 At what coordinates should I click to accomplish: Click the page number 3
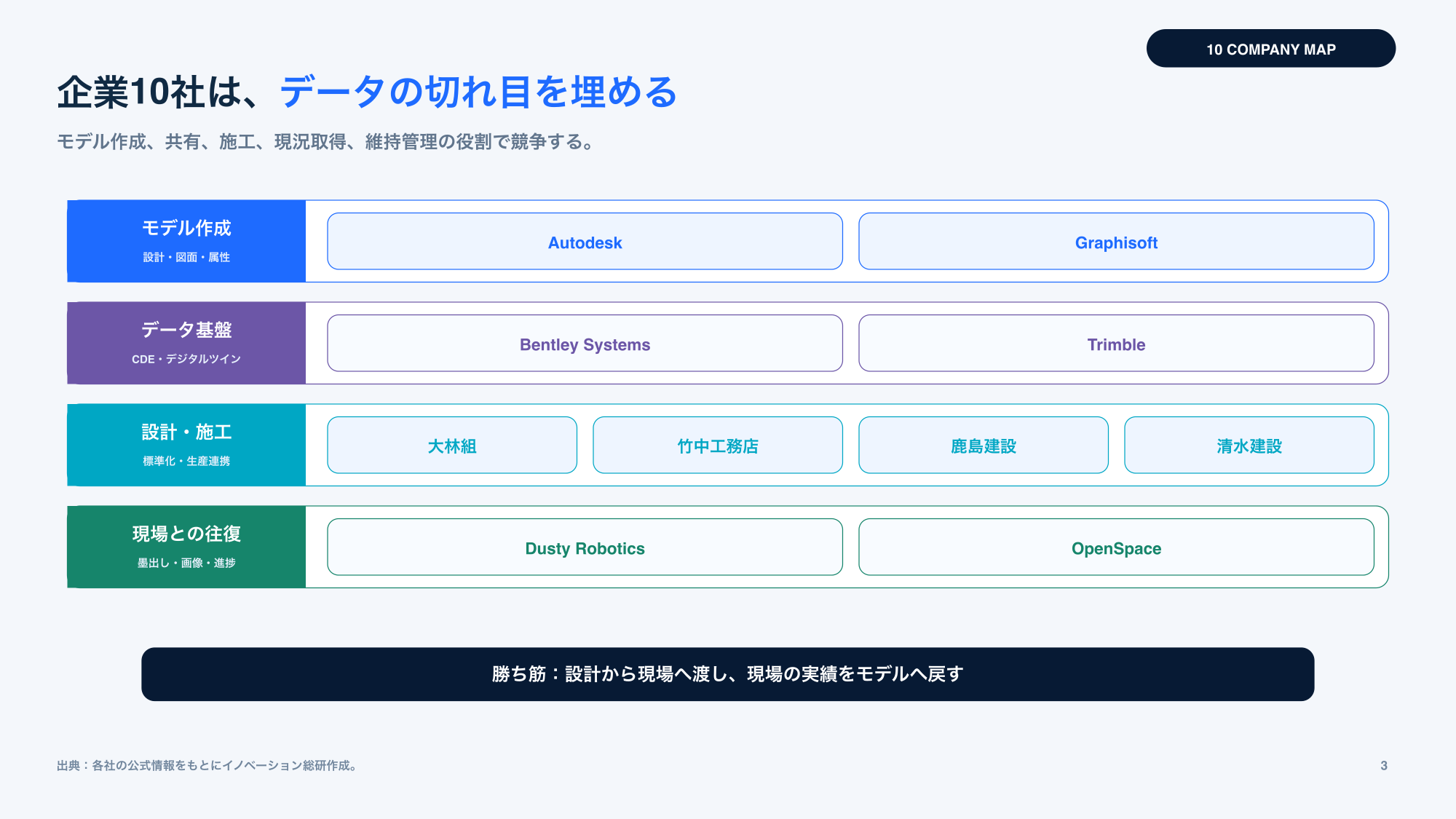[x=1384, y=765]
